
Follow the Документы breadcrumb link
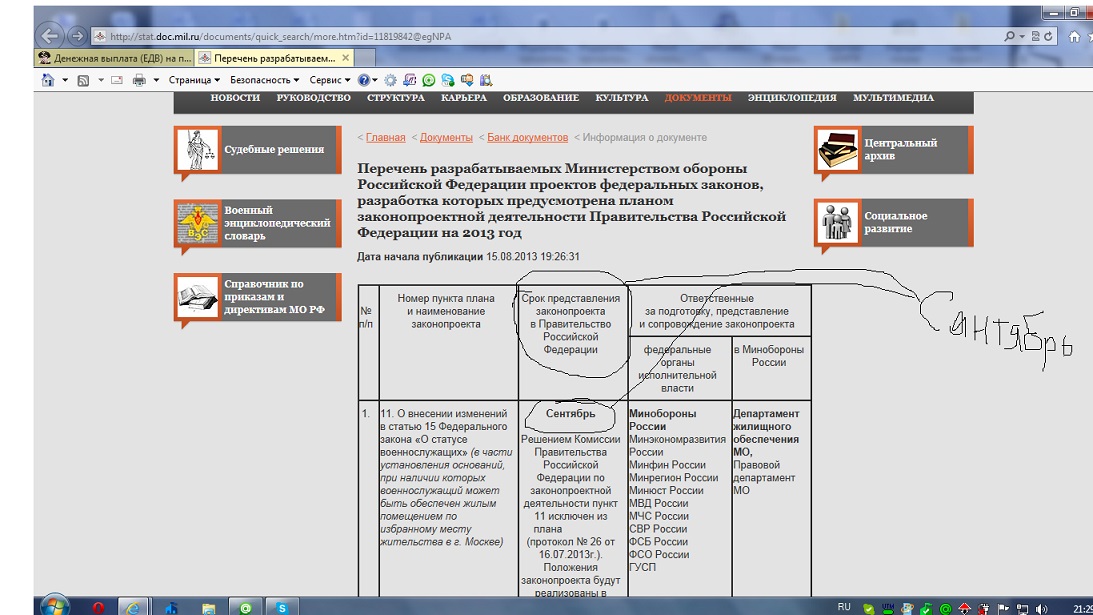coord(446,137)
